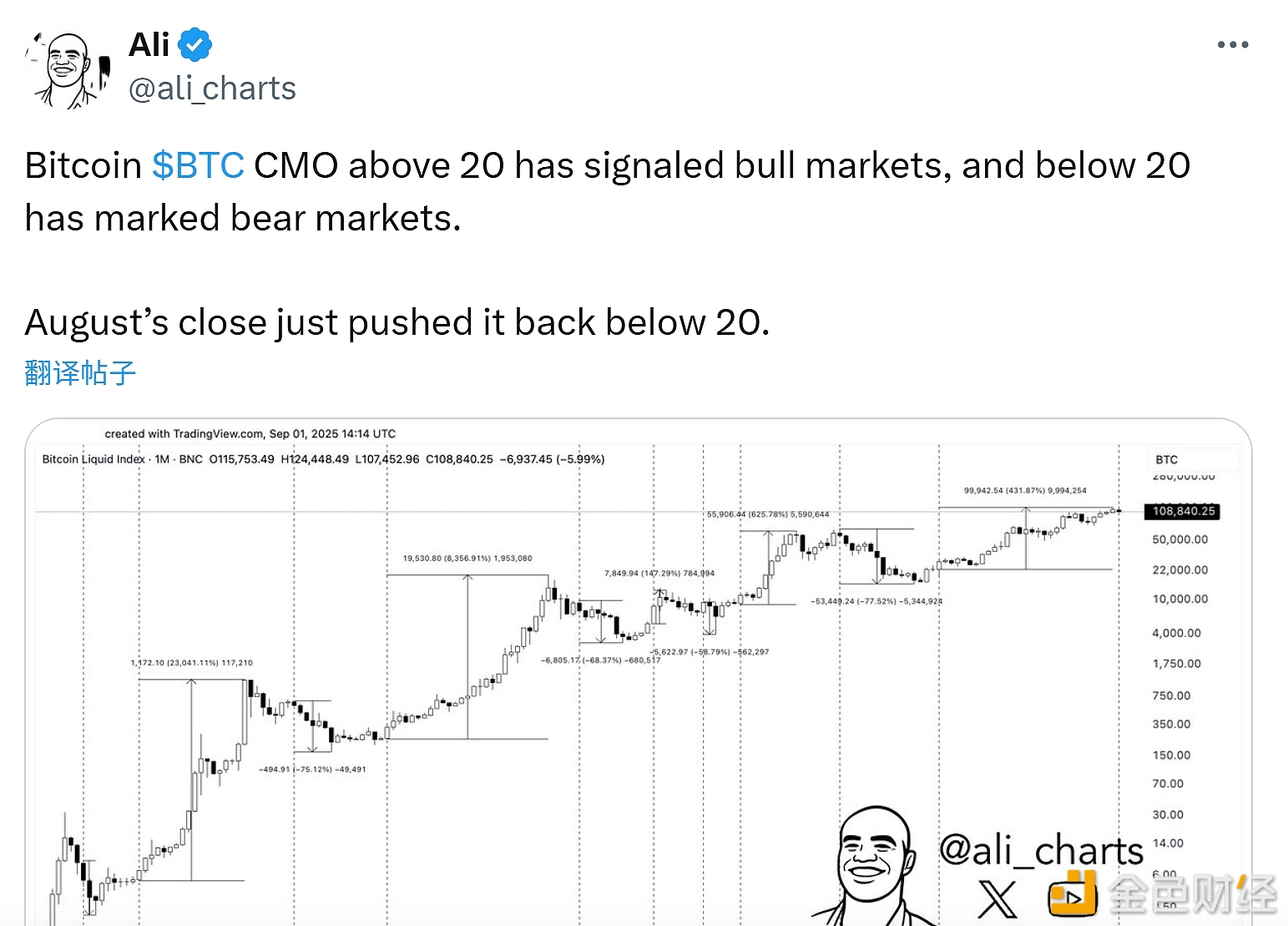The image size is (1288, 926).
Task: Click the X logo watermark on chart
Action: (997, 900)
